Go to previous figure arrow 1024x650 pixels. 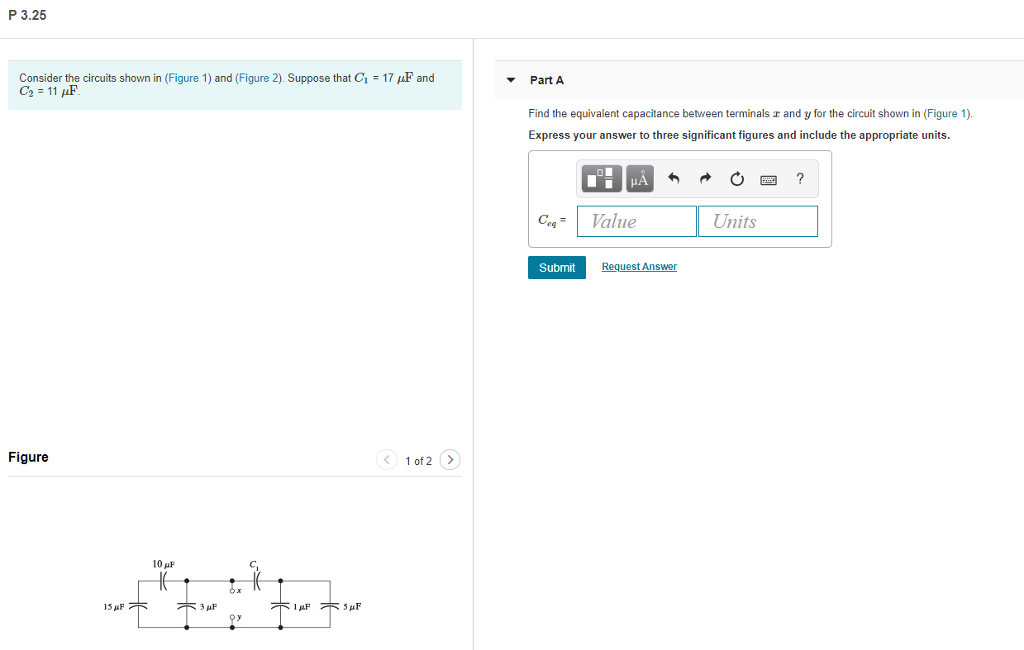[x=387, y=460]
